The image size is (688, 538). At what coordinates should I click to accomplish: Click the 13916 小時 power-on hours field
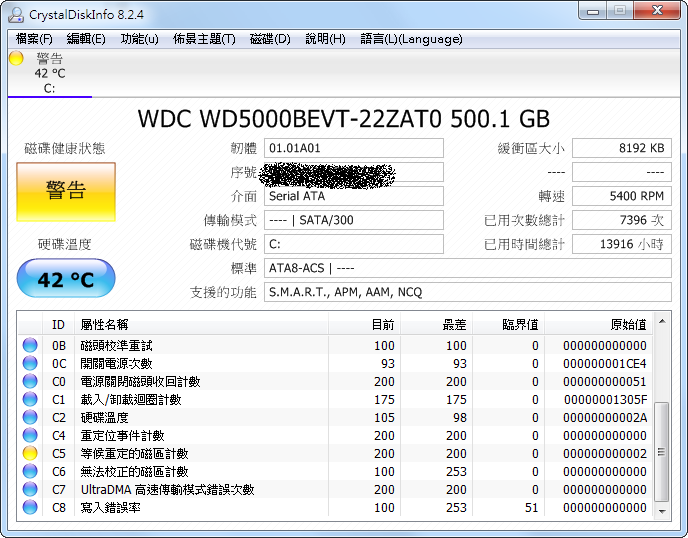(622, 244)
